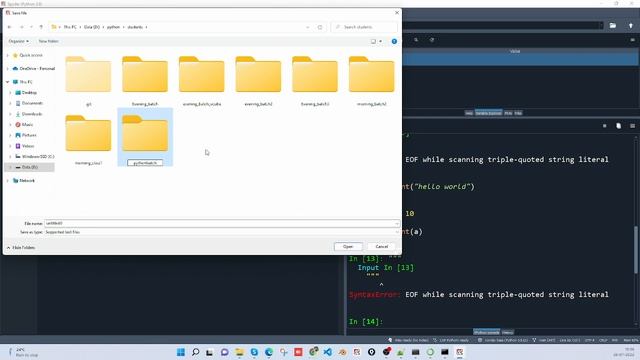The image size is (640, 360).
Task: Collapse This PC tree node
Action: [x=7, y=82]
